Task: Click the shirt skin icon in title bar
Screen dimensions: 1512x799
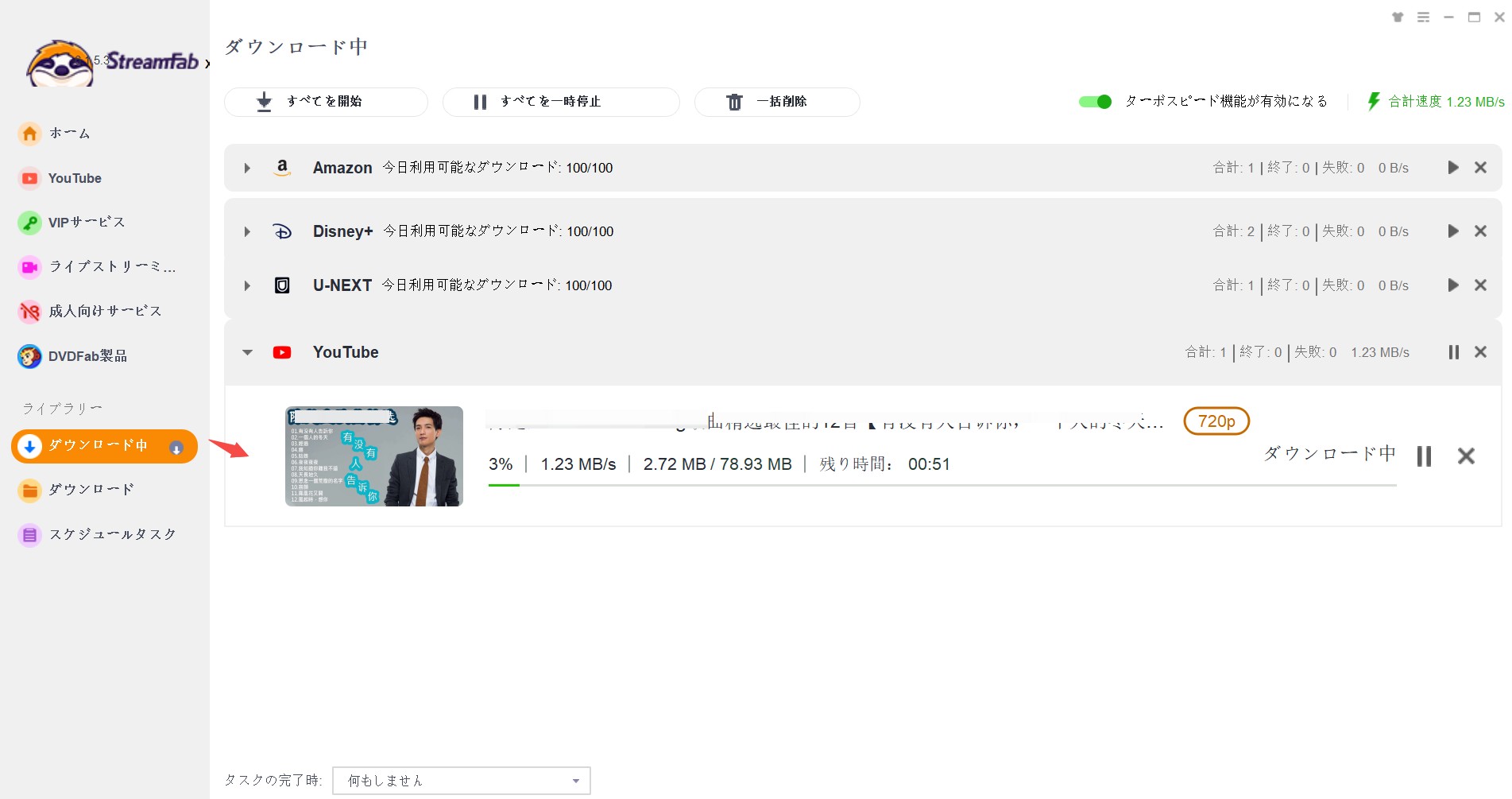Action: [1398, 17]
